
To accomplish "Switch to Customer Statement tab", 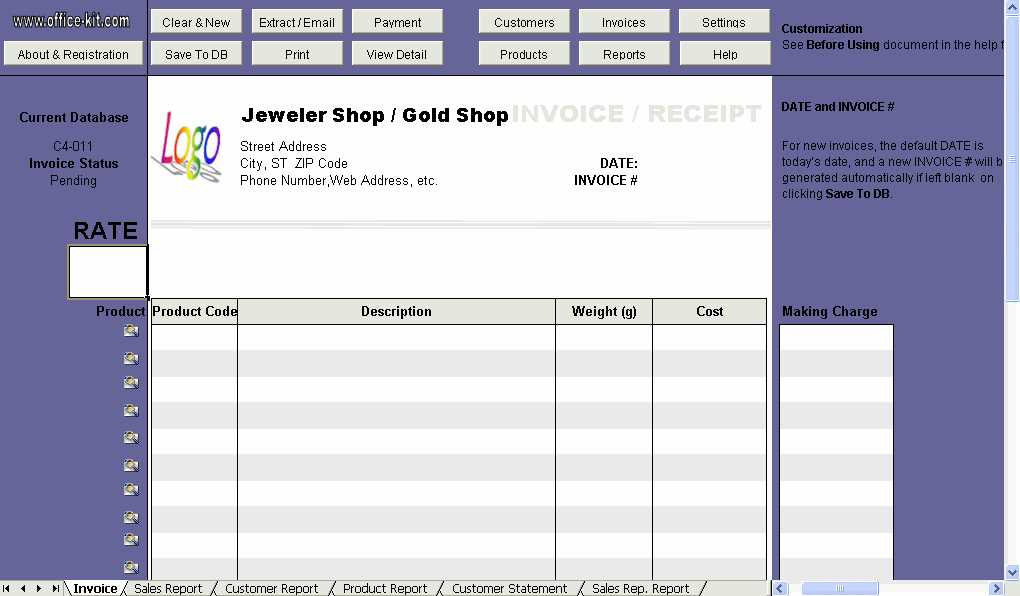I will pyautogui.click(x=509, y=588).
